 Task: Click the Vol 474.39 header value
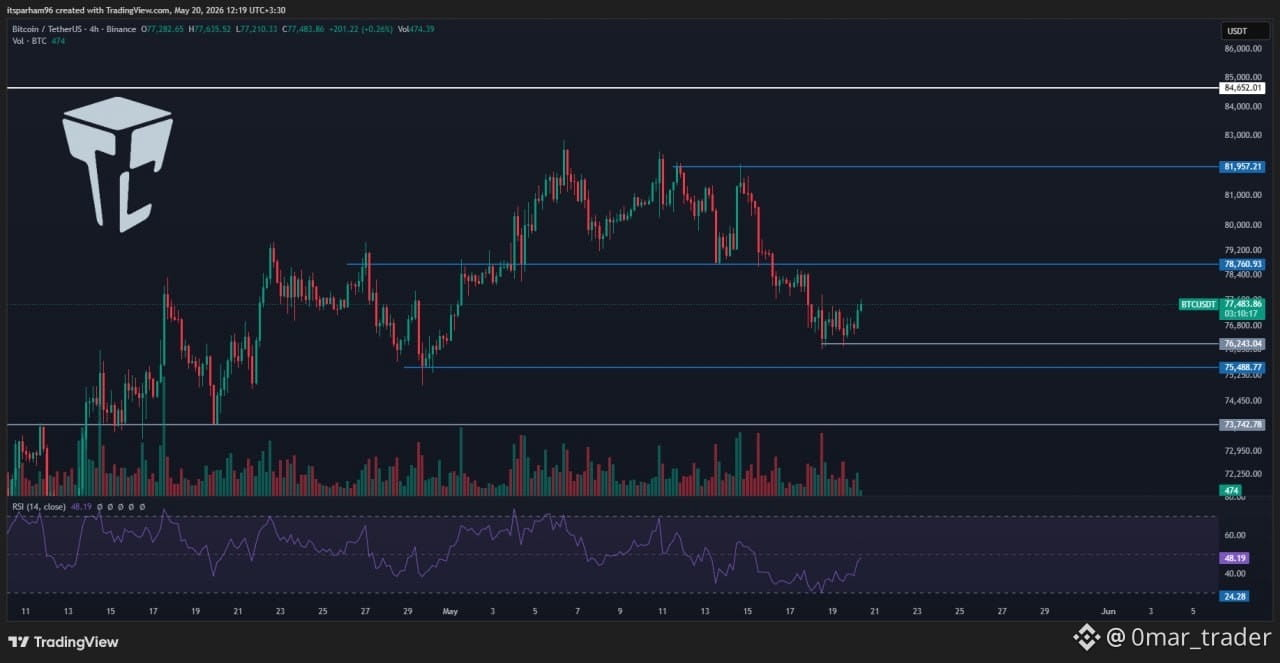click(416, 29)
